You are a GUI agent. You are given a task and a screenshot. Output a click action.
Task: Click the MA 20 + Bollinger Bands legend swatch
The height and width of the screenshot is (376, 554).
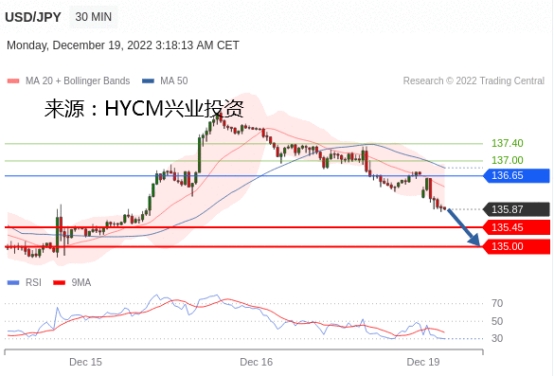(13, 81)
